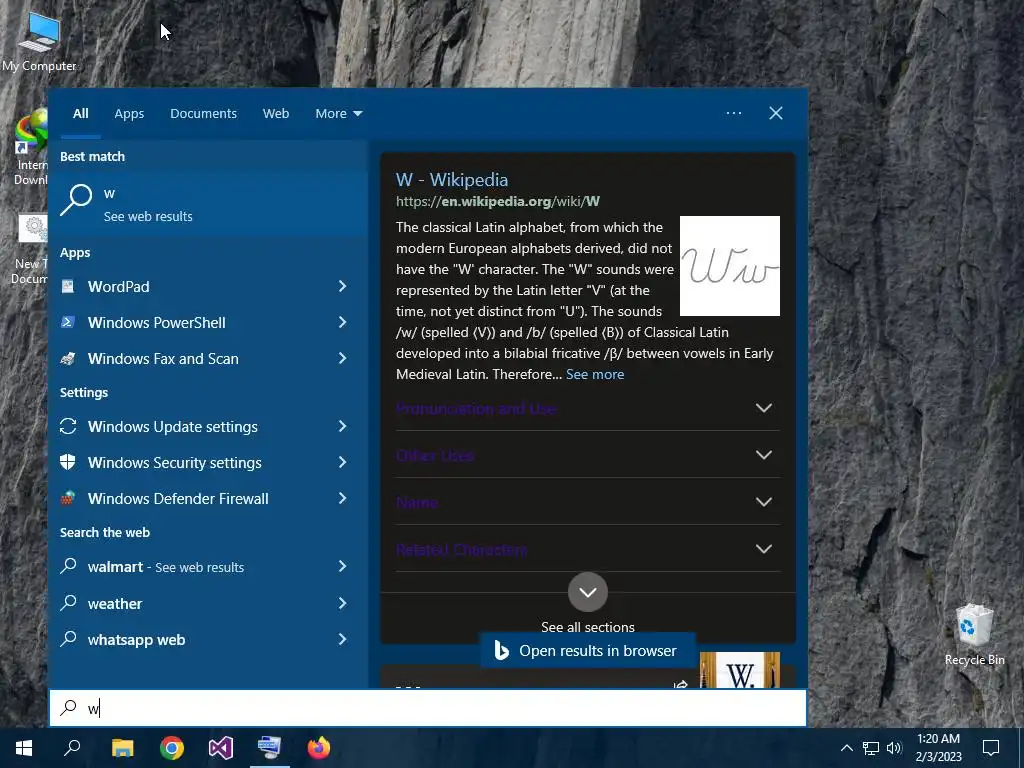Open the Recycle Bin desktop icon
Image resolution: width=1024 pixels, height=768 pixels.
click(x=974, y=635)
